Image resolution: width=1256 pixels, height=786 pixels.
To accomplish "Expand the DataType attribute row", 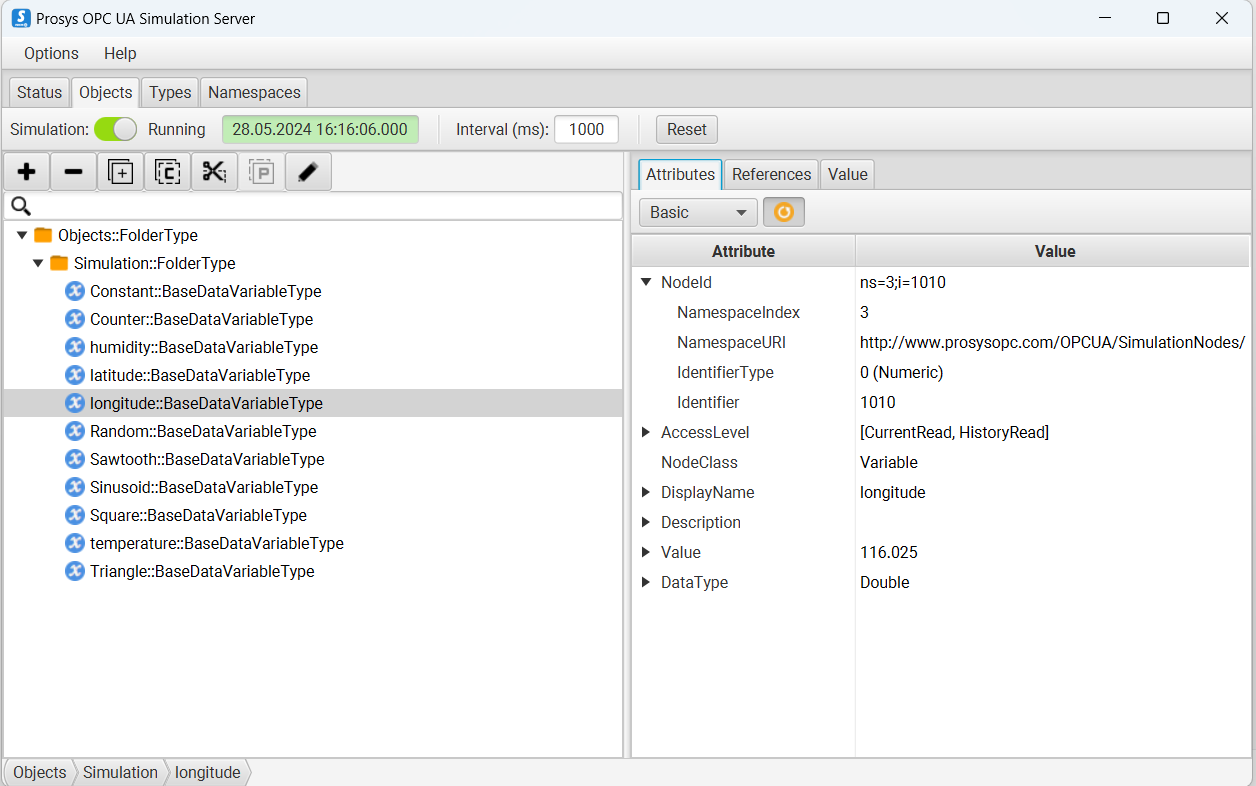I will 646,582.
